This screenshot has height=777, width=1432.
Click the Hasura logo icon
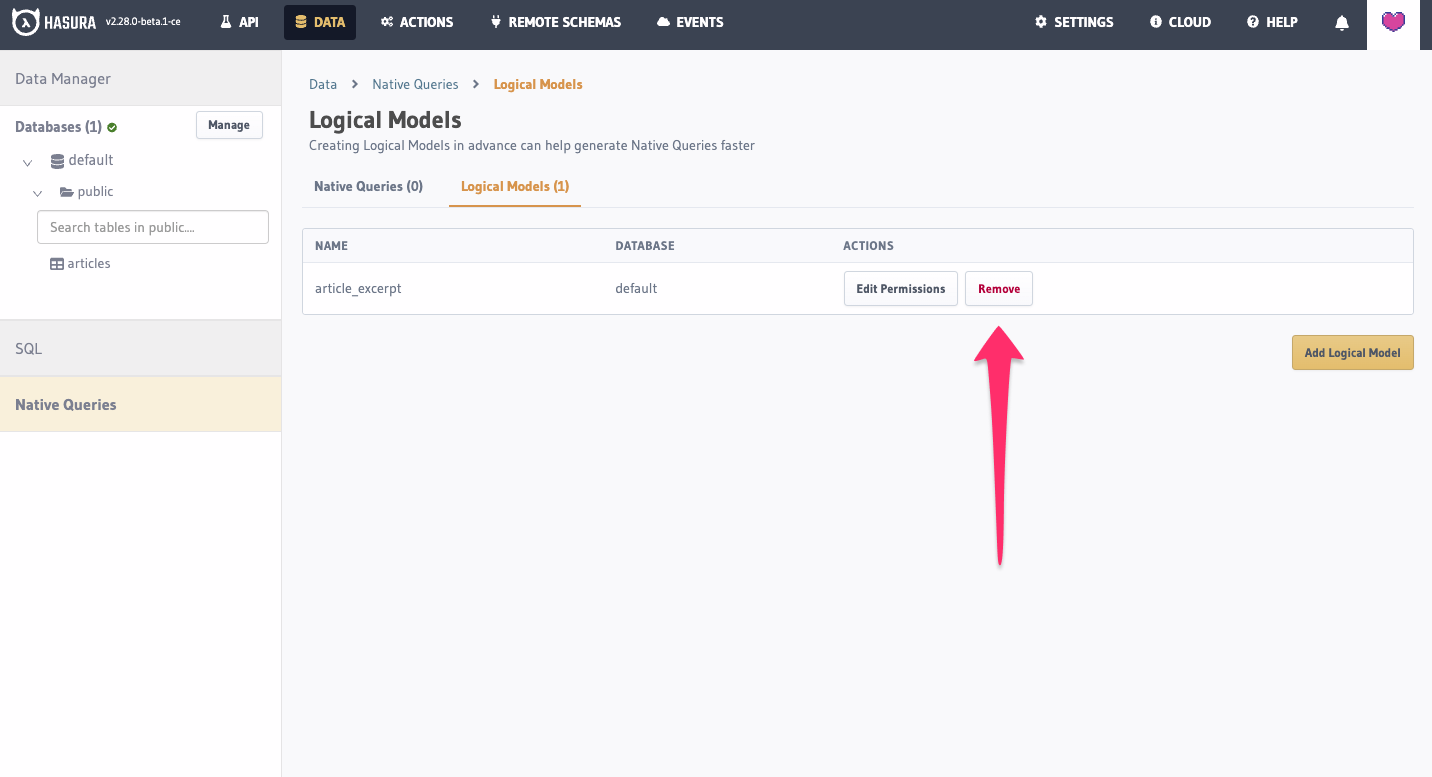[25, 22]
